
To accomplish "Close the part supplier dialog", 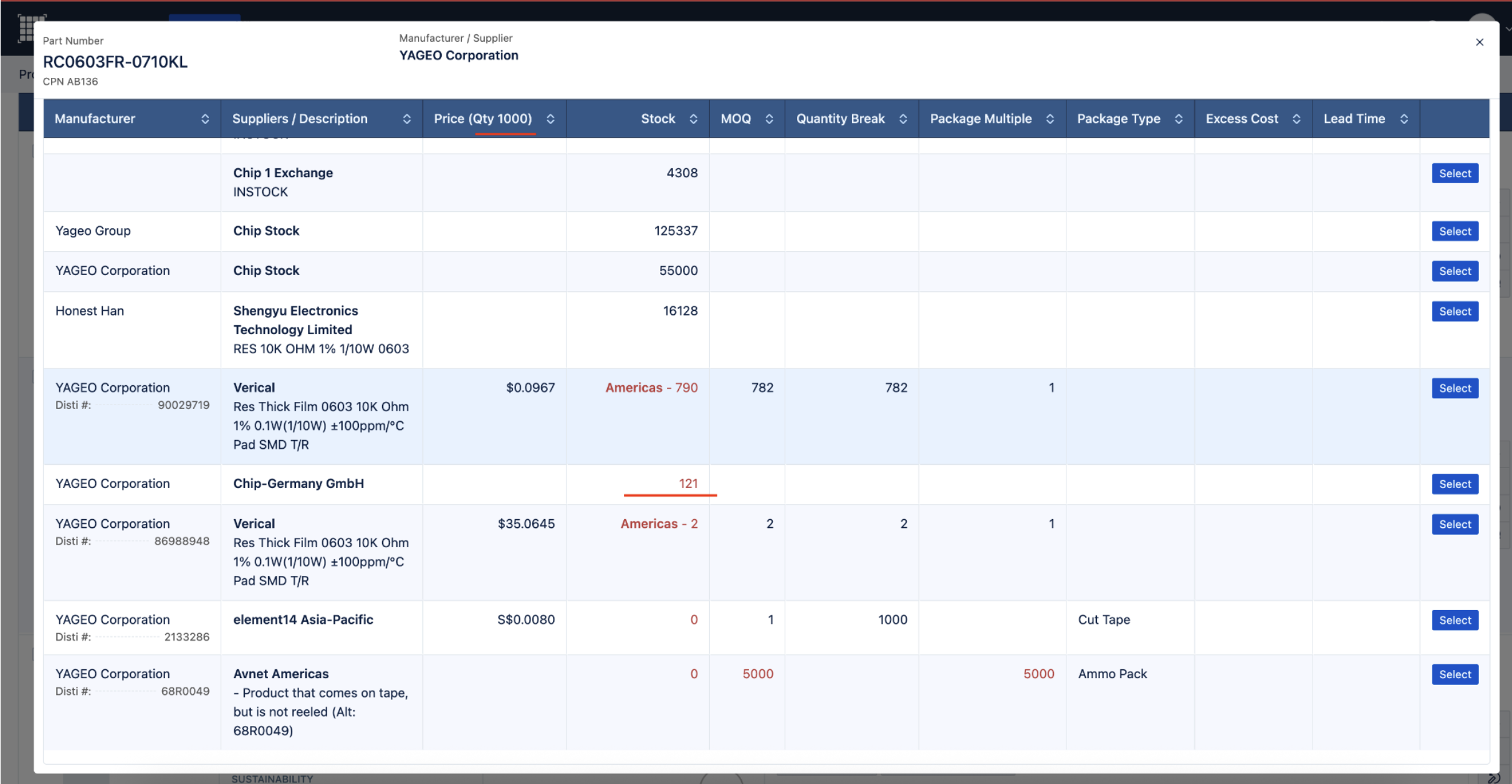I will (x=1480, y=42).
